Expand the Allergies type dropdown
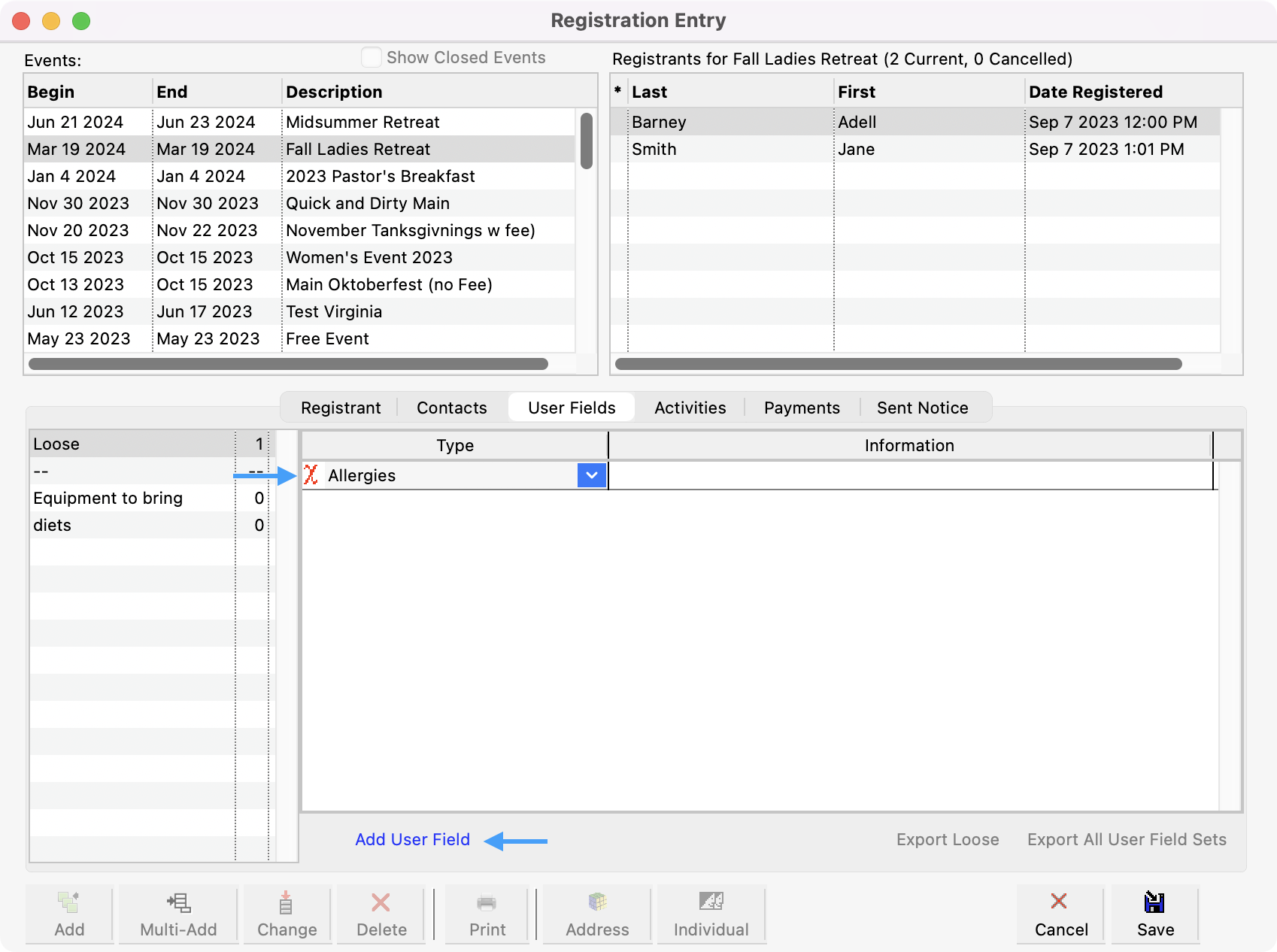 pos(592,475)
